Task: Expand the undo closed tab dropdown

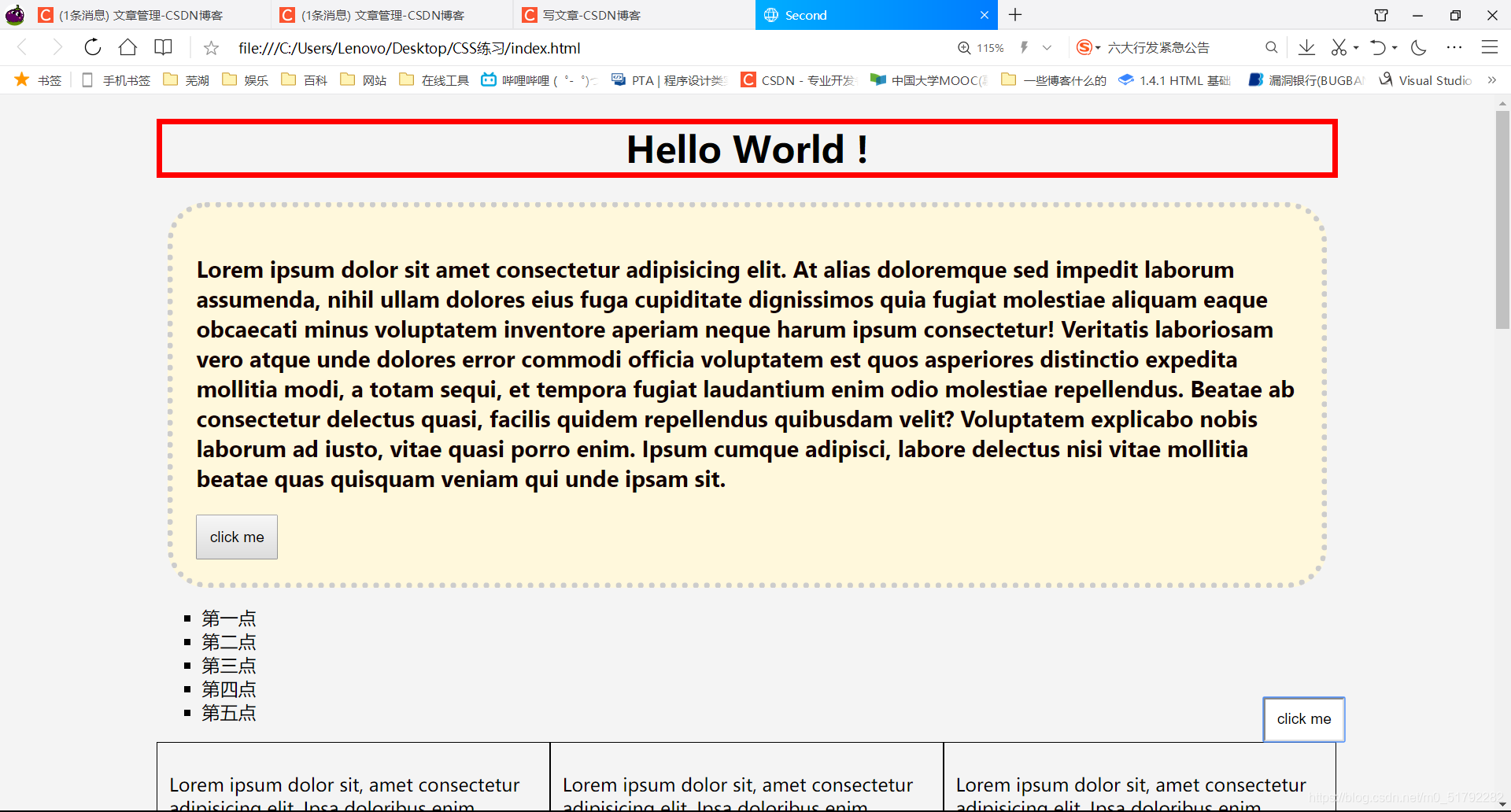Action: pyautogui.click(x=1395, y=48)
